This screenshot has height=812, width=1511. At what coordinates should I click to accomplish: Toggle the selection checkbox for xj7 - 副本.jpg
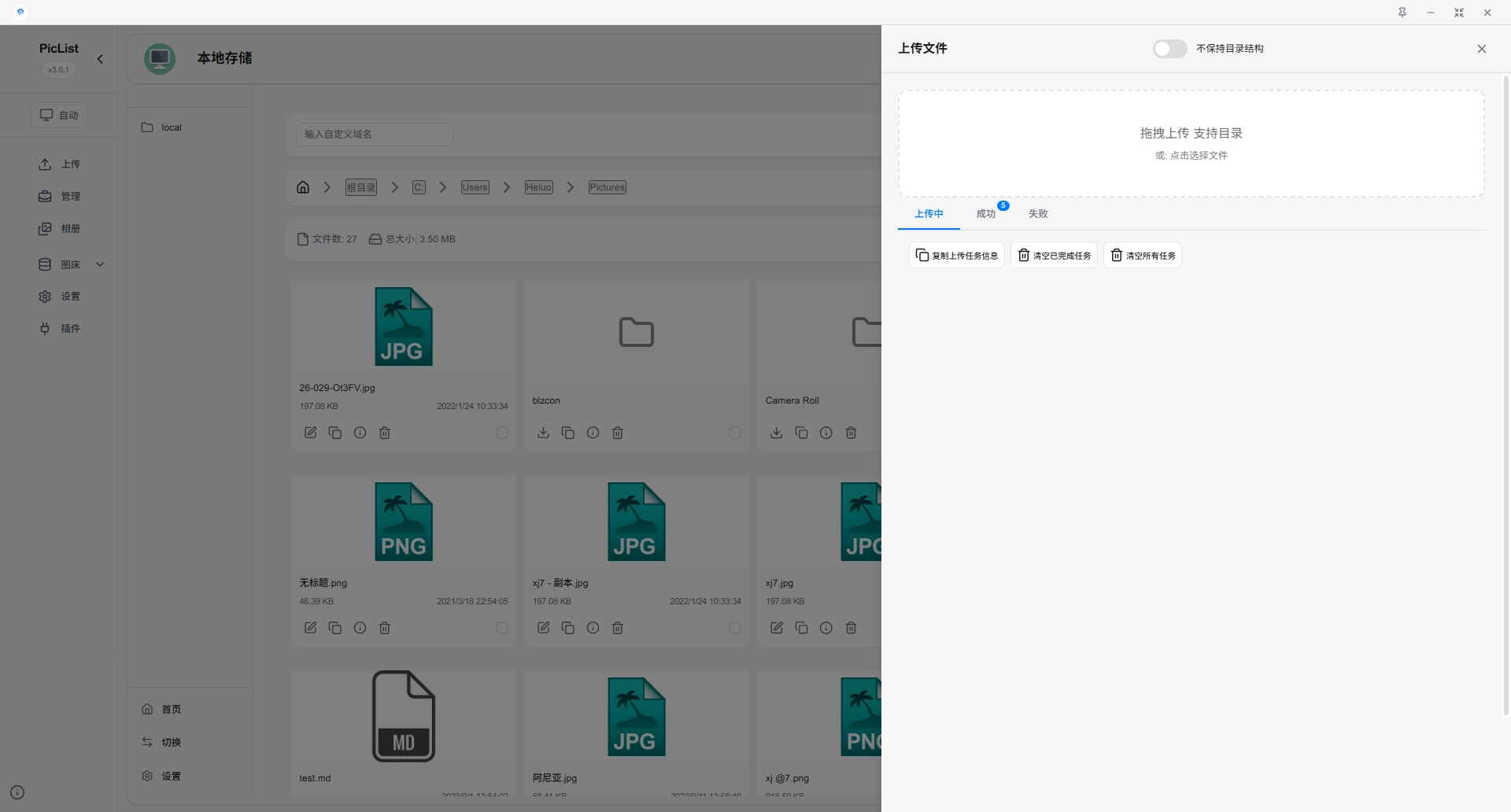pos(735,629)
